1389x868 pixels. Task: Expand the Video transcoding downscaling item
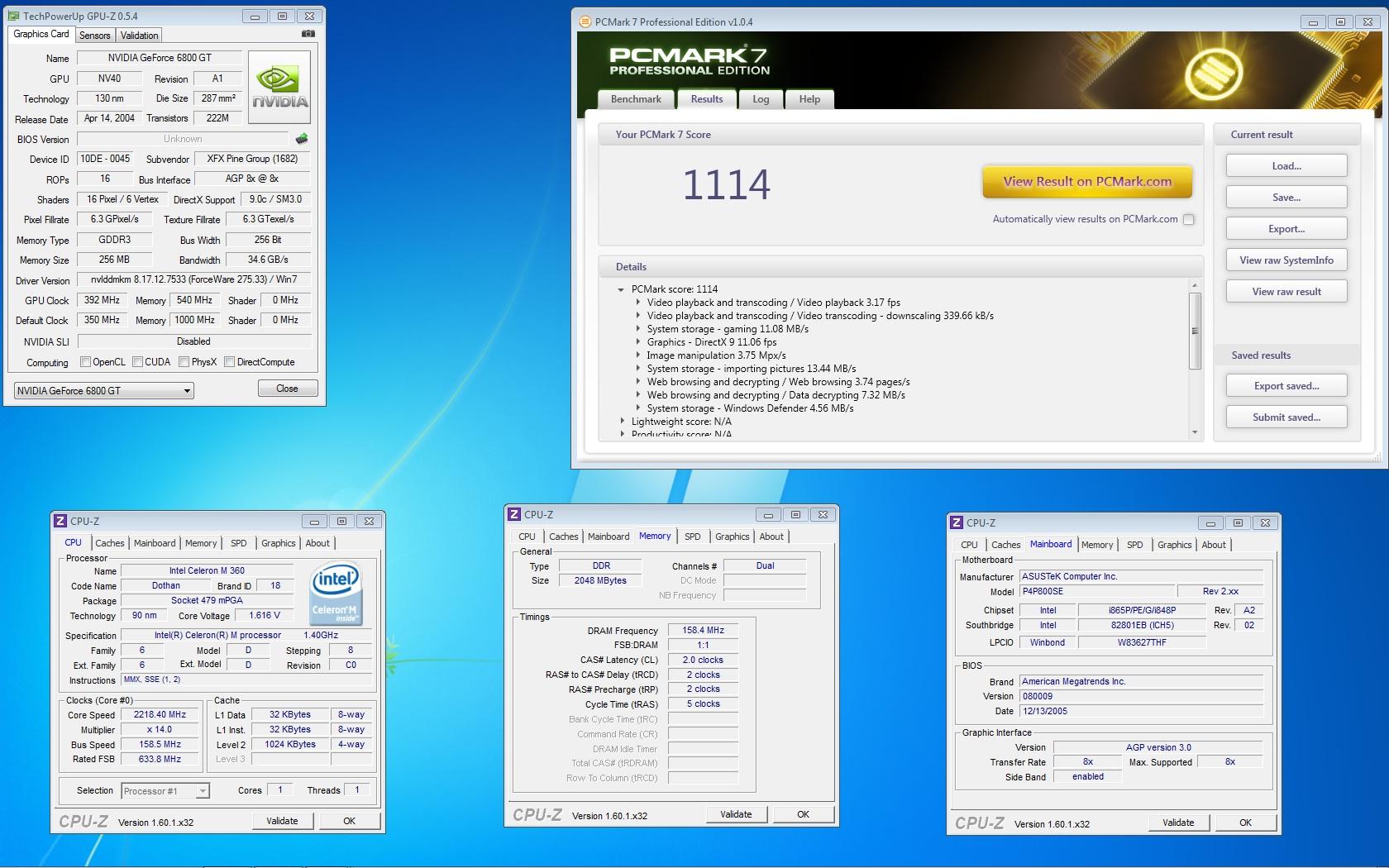(638, 316)
